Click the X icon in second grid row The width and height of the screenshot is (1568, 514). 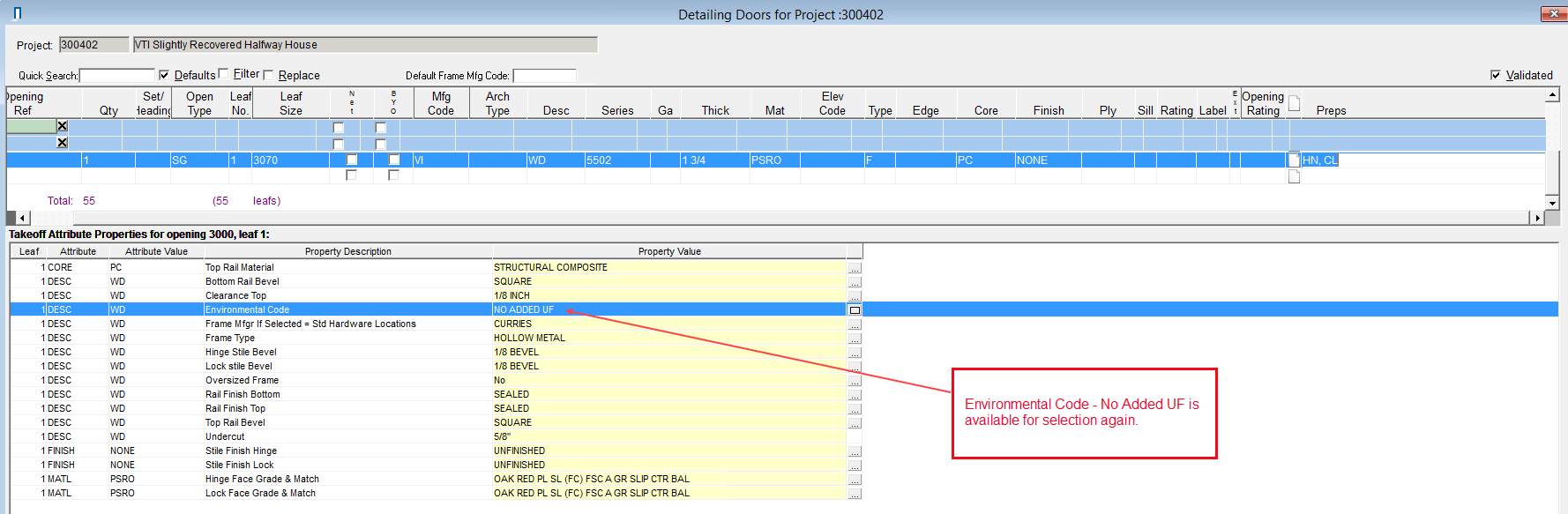pos(62,142)
